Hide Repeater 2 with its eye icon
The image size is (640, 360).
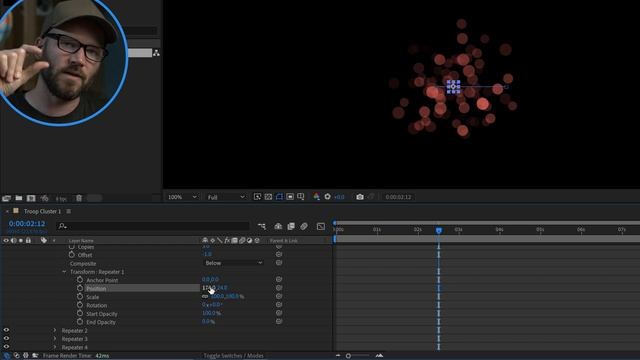point(6,330)
